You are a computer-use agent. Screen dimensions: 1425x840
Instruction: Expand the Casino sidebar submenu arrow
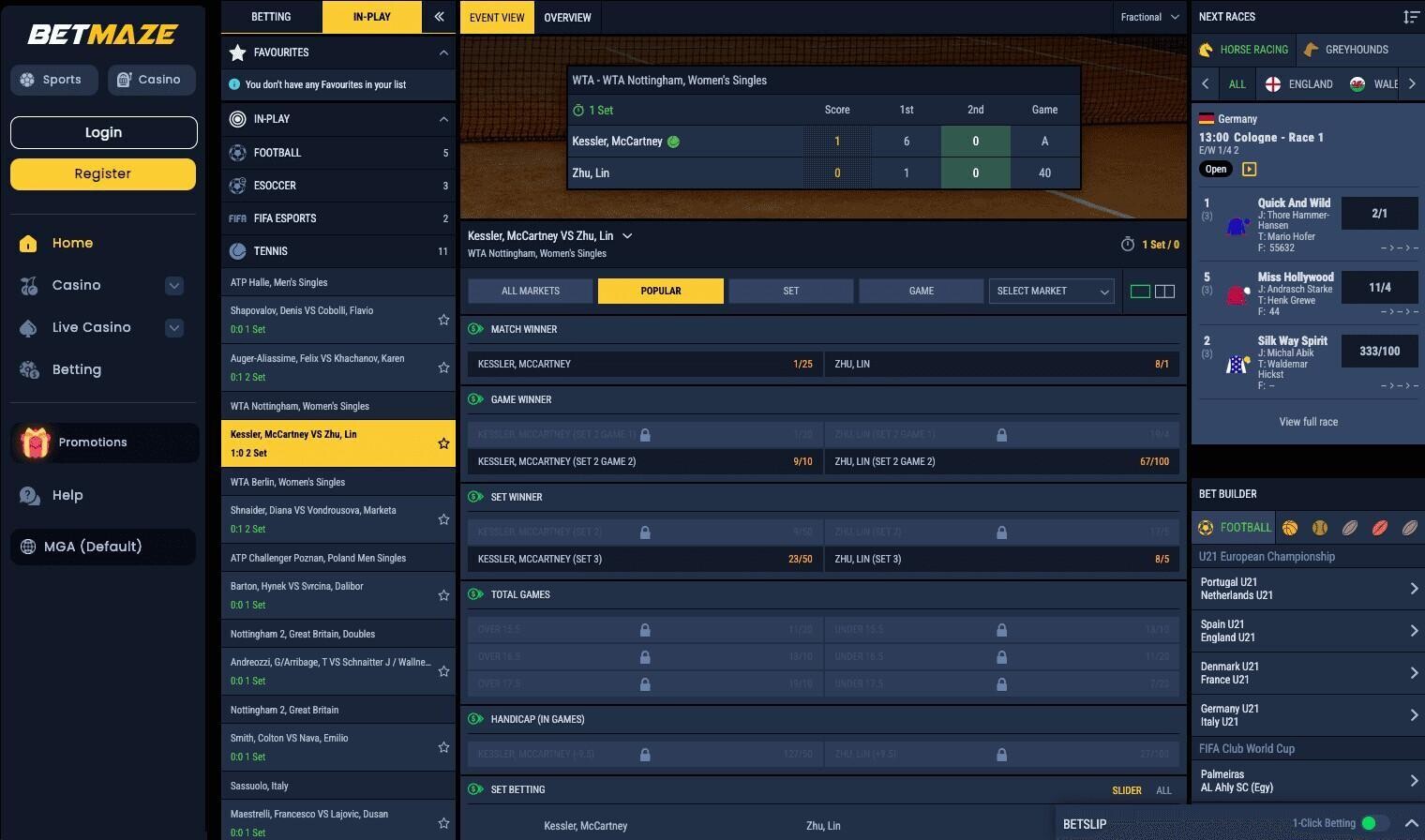(x=174, y=286)
